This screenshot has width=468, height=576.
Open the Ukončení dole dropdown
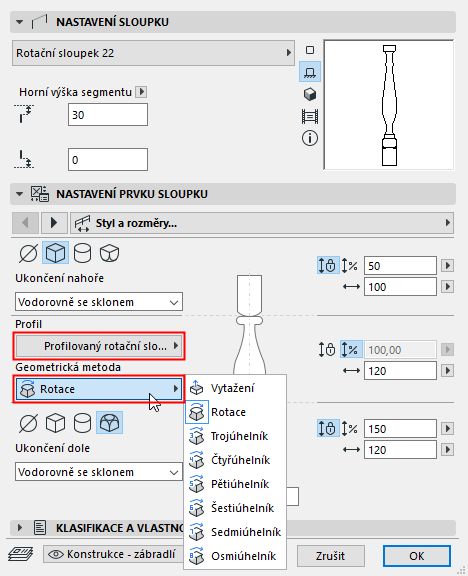[99, 472]
